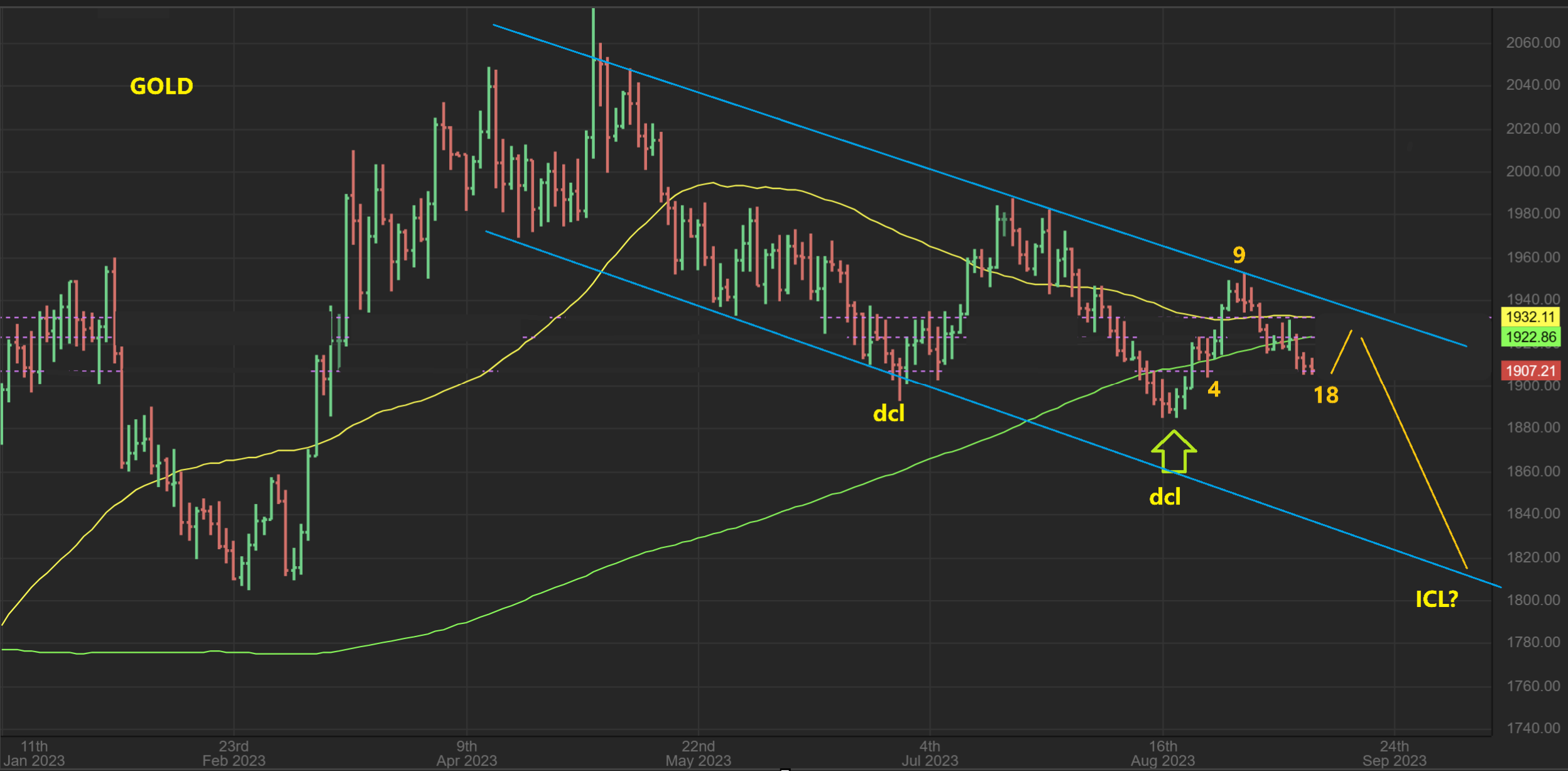This screenshot has width=1568, height=771.
Task: Click the 24th Sep 2023 date label
Action: point(1394,753)
